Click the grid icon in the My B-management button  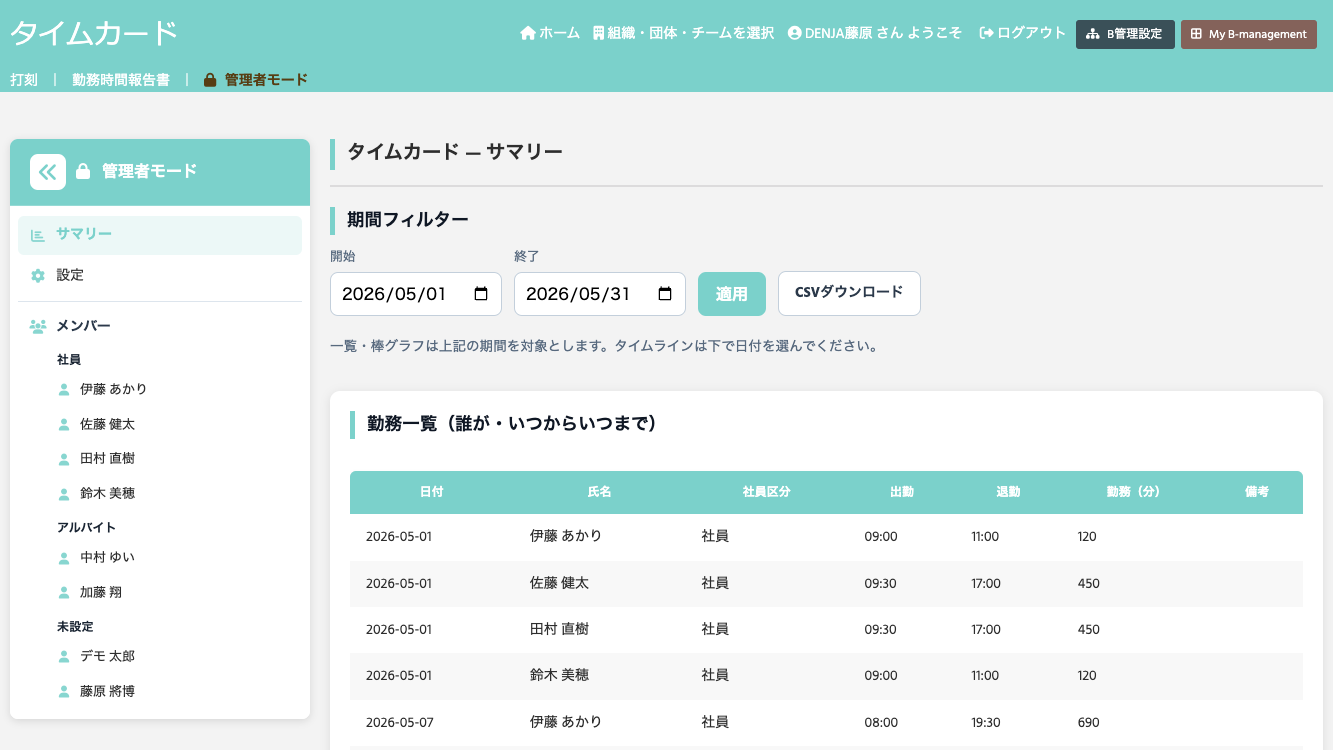(x=1196, y=34)
